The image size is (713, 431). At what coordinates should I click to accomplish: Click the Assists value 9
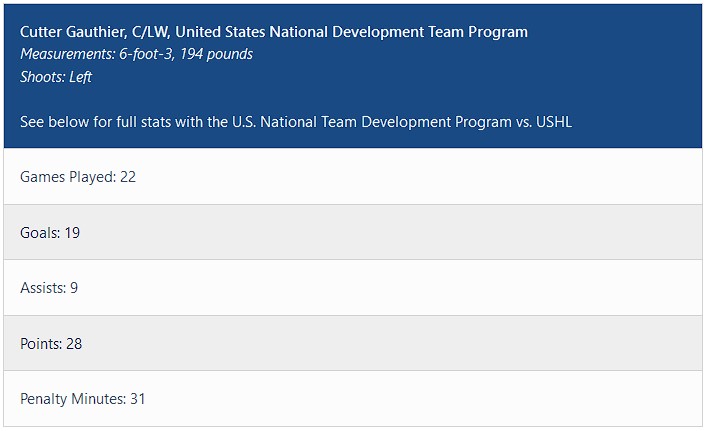[x=74, y=288]
